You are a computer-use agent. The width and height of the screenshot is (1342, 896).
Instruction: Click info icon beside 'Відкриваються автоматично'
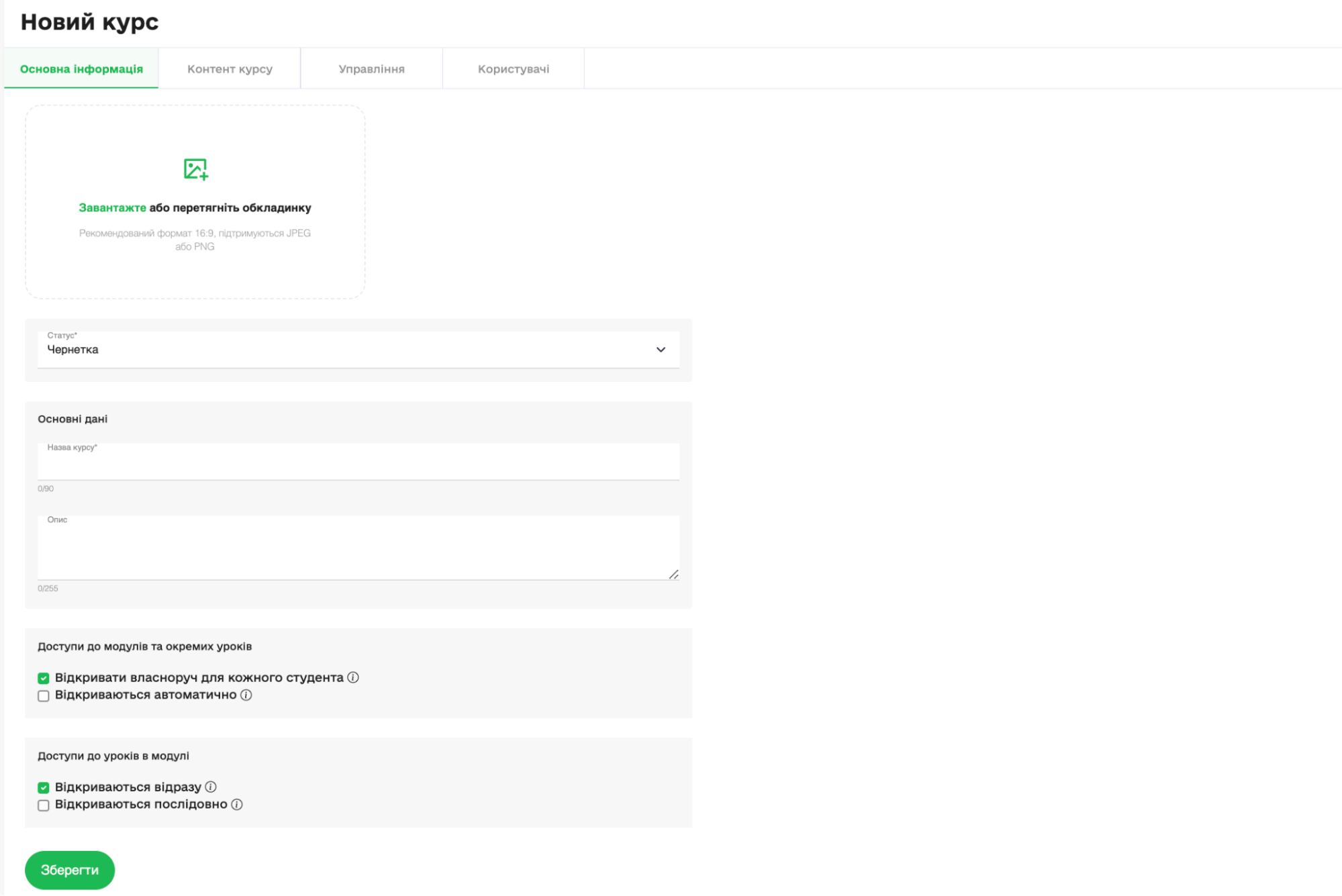[x=246, y=695]
